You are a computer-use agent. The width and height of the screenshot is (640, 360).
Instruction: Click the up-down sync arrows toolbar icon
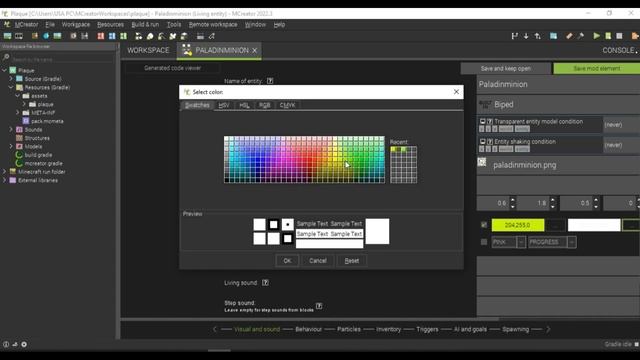click(x=538, y=36)
